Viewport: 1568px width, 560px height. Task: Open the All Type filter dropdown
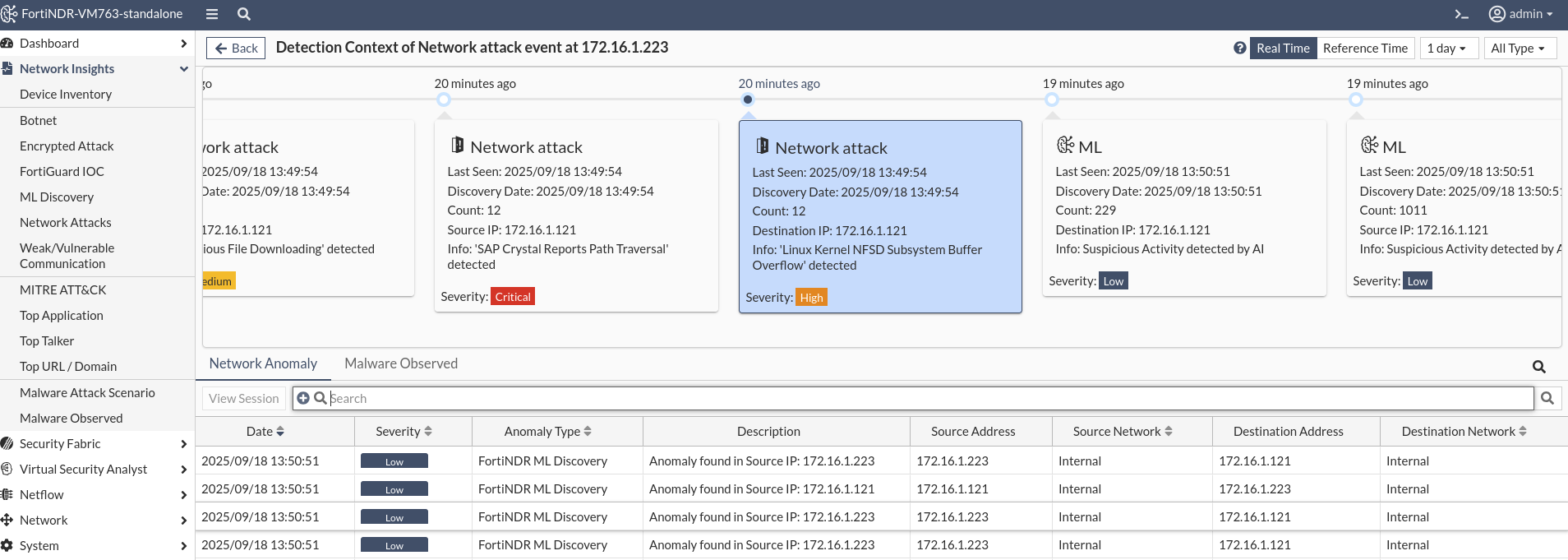(1517, 48)
